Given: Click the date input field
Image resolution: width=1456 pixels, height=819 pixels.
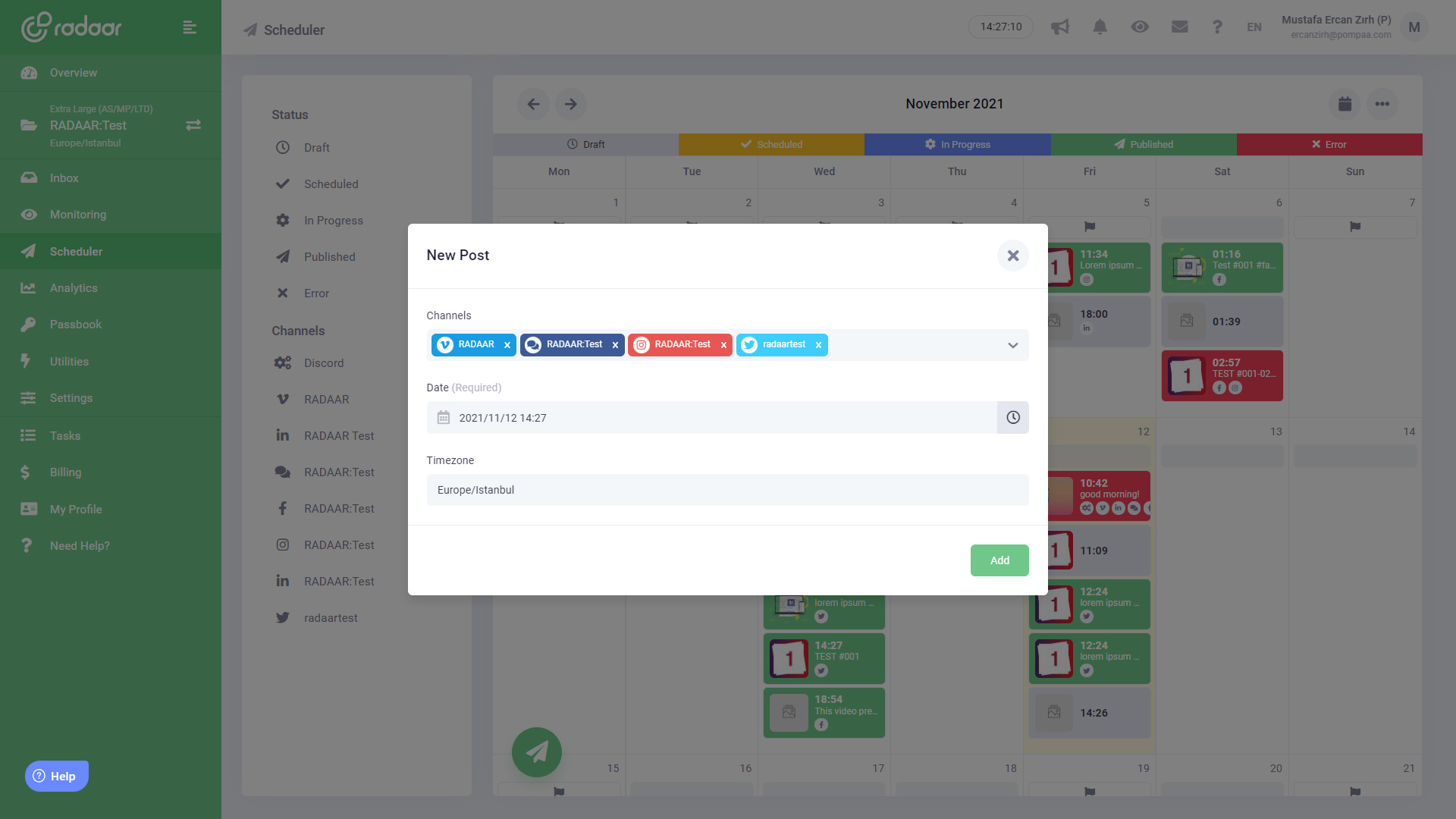Looking at the screenshot, I should pyautogui.click(x=713, y=418).
